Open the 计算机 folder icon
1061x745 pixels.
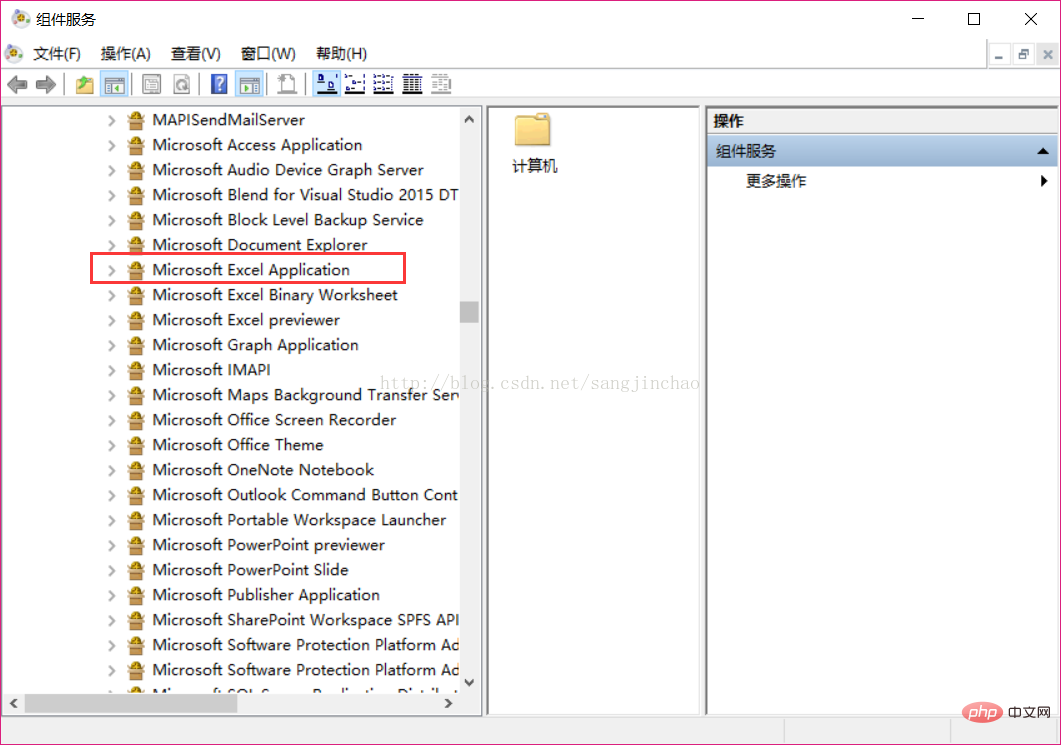pos(533,129)
